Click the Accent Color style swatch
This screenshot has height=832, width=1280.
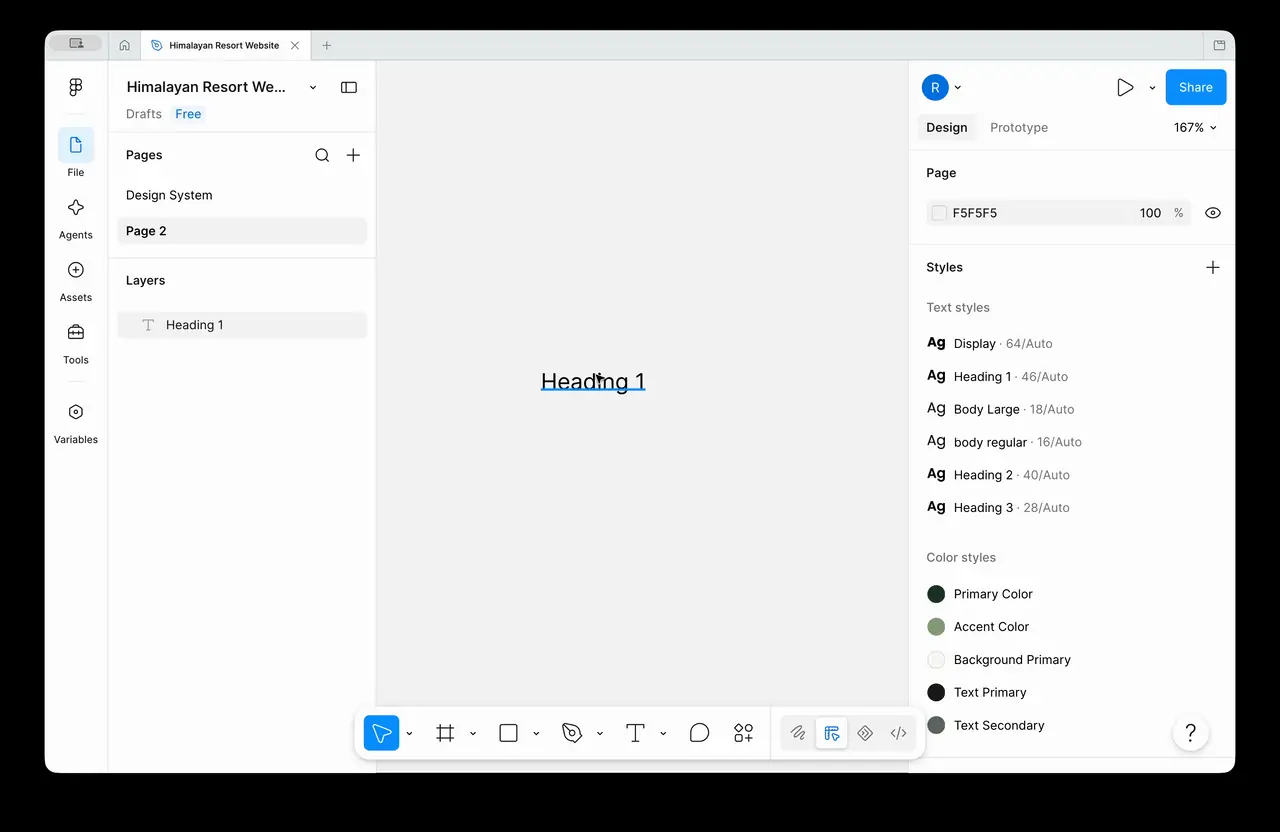click(936, 627)
